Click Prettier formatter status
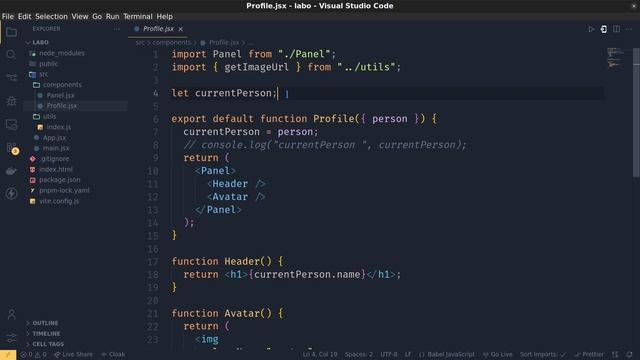Image resolution: width=640 pixels, height=360 pixels. (x=589, y=355)
